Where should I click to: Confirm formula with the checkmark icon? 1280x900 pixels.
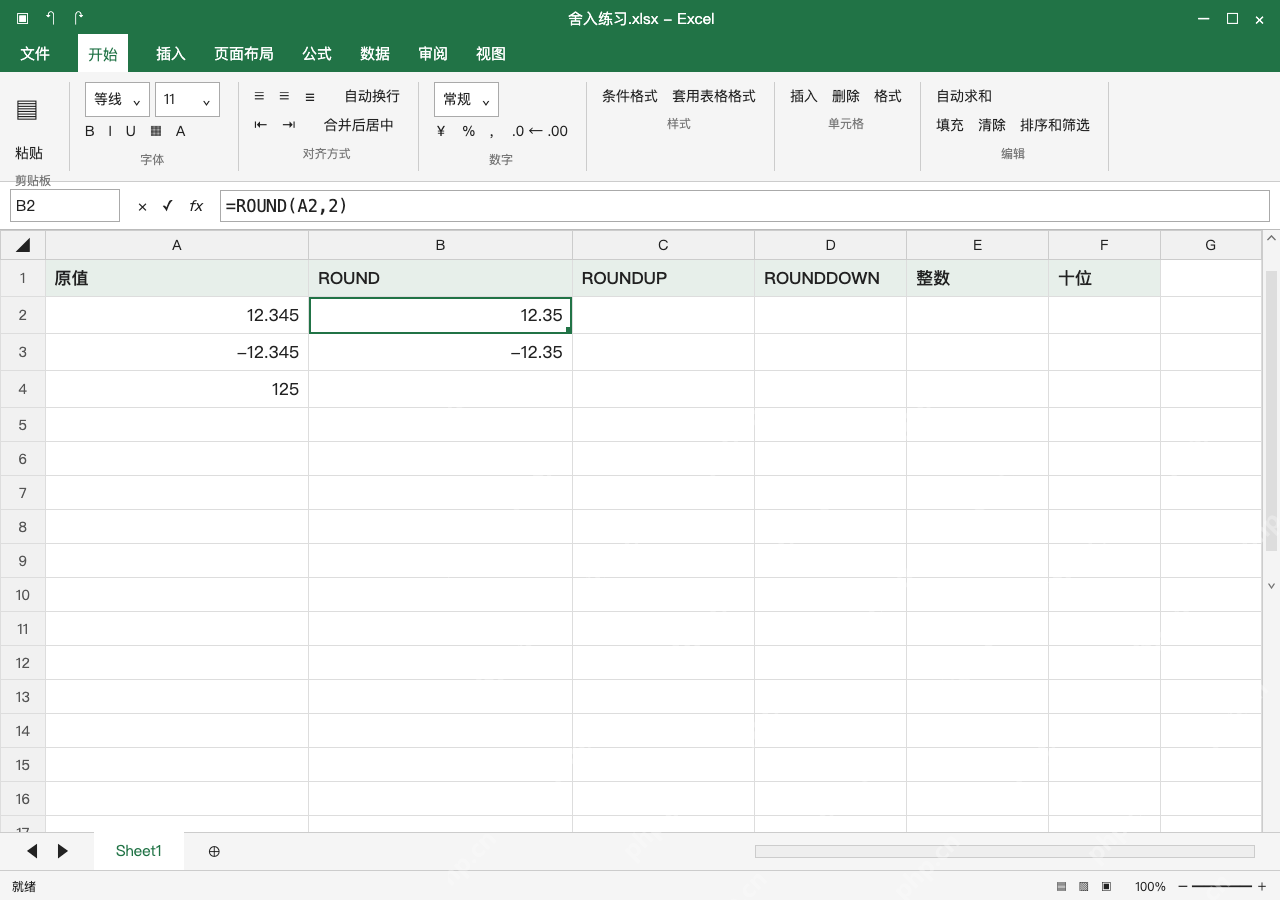click(x=167, y=206)
